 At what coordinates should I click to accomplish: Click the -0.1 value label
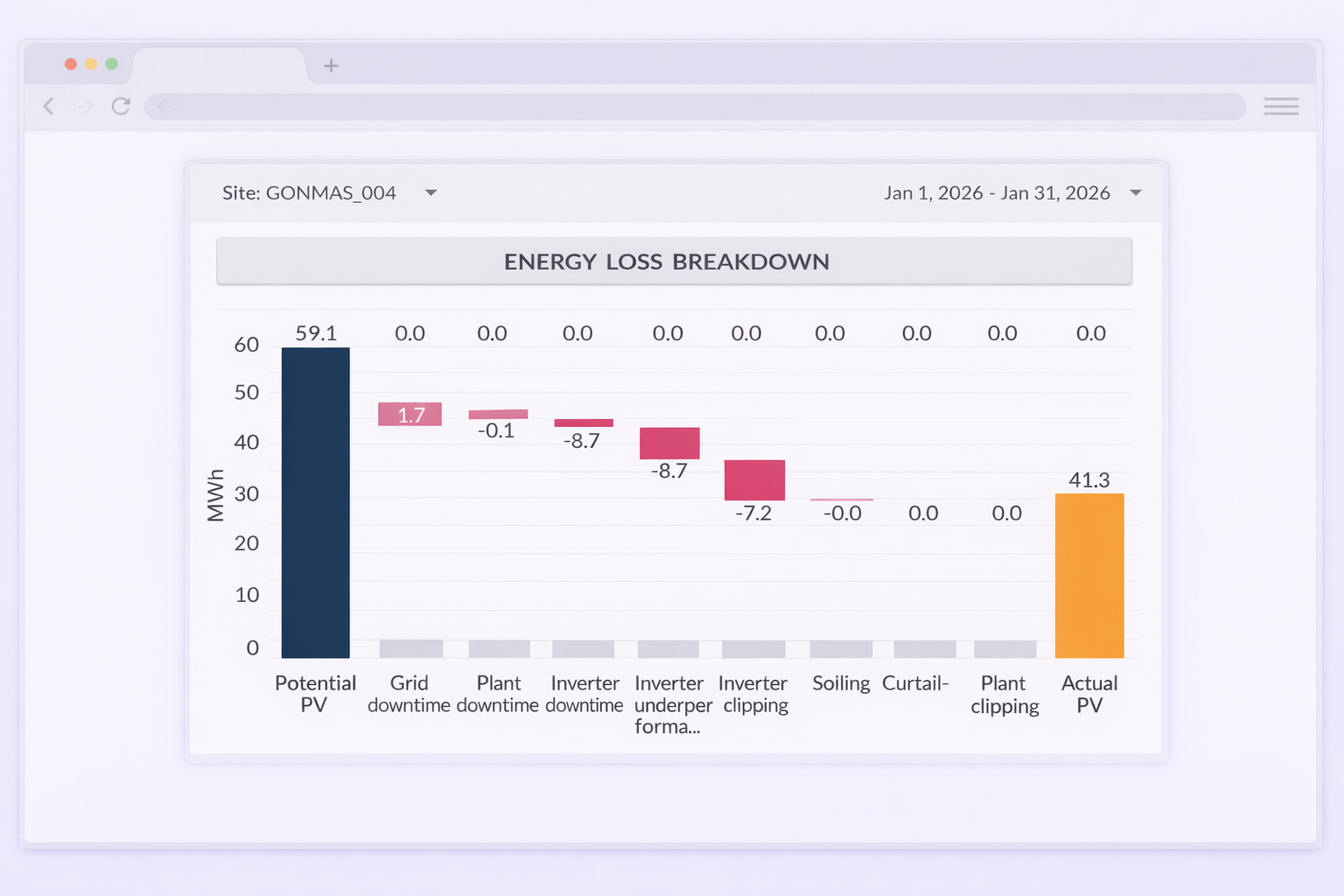pyautogui.click(x=496, y=430)
